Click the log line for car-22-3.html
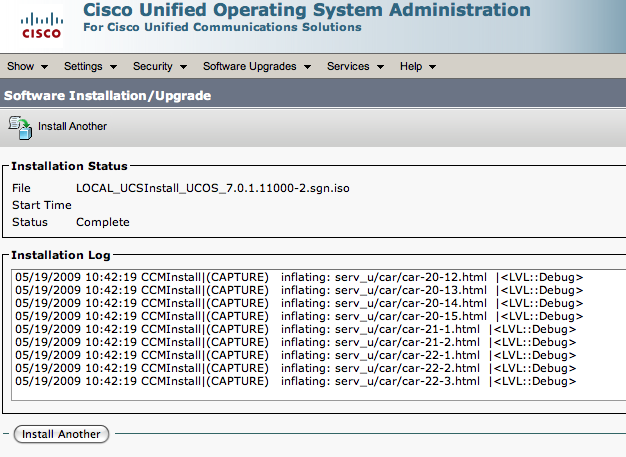The height and width of the screenshot is (457, 626). click(x=295, y=381)
